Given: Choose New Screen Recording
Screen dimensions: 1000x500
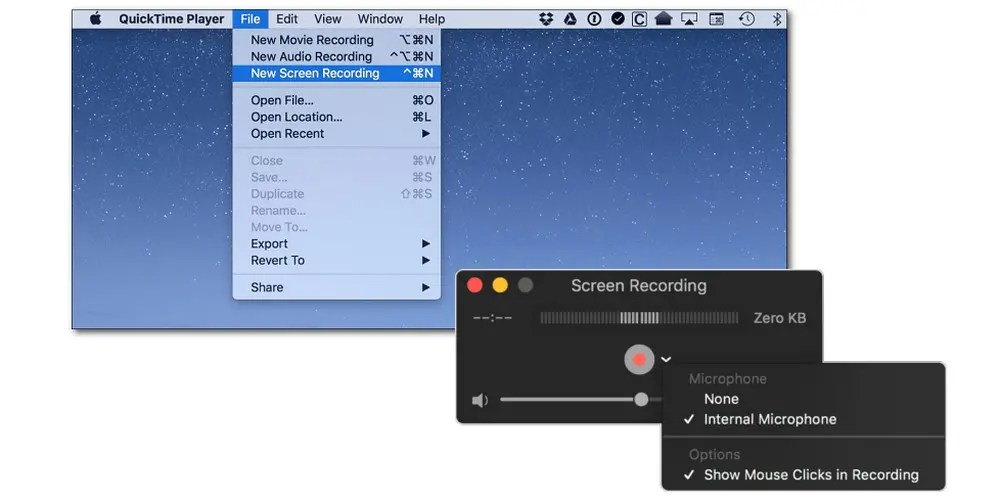Looking at the screenshot, I should pos(337,73).
